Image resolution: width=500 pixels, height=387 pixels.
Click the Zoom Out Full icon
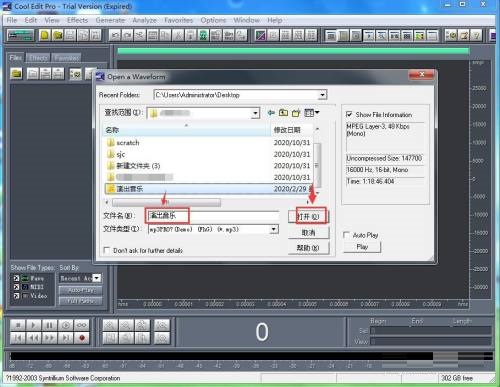click(142, 325)
